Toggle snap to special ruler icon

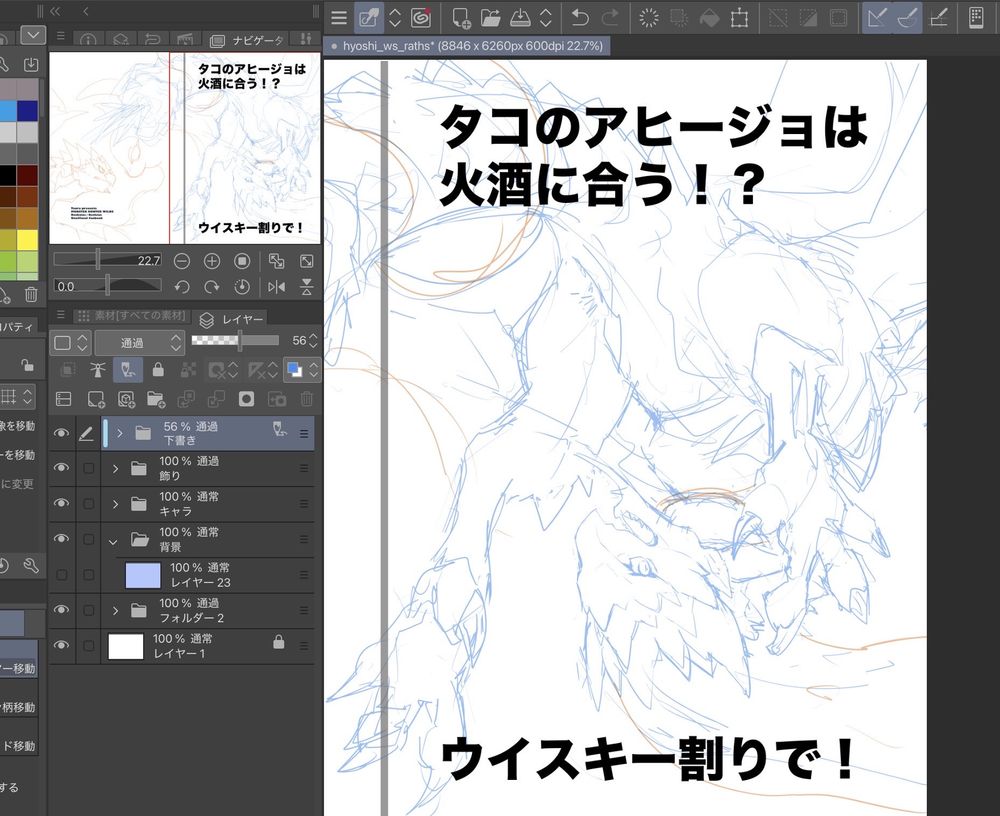[x=907, y=18]
